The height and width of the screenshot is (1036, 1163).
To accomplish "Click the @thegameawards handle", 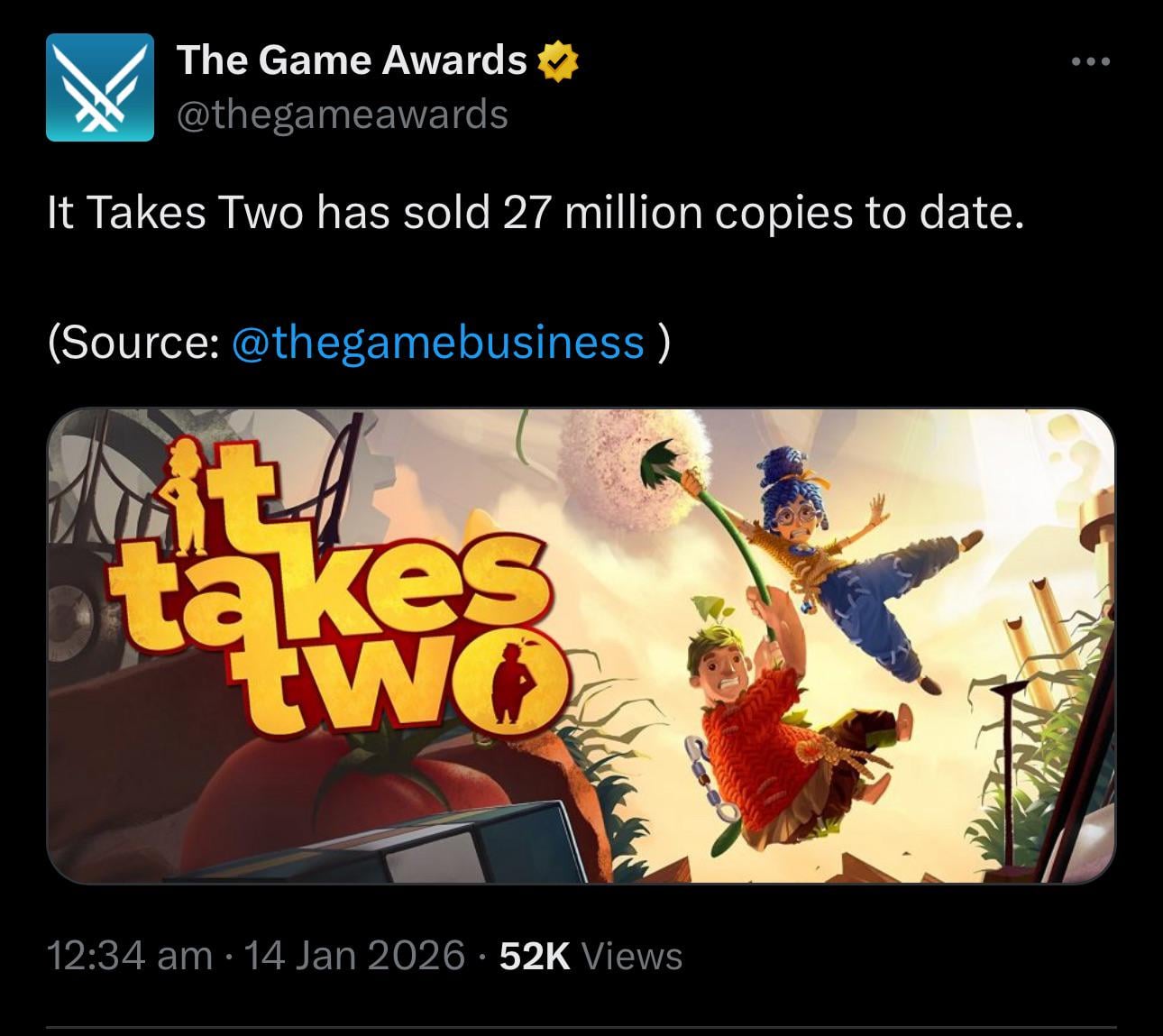I will [343, 115].
